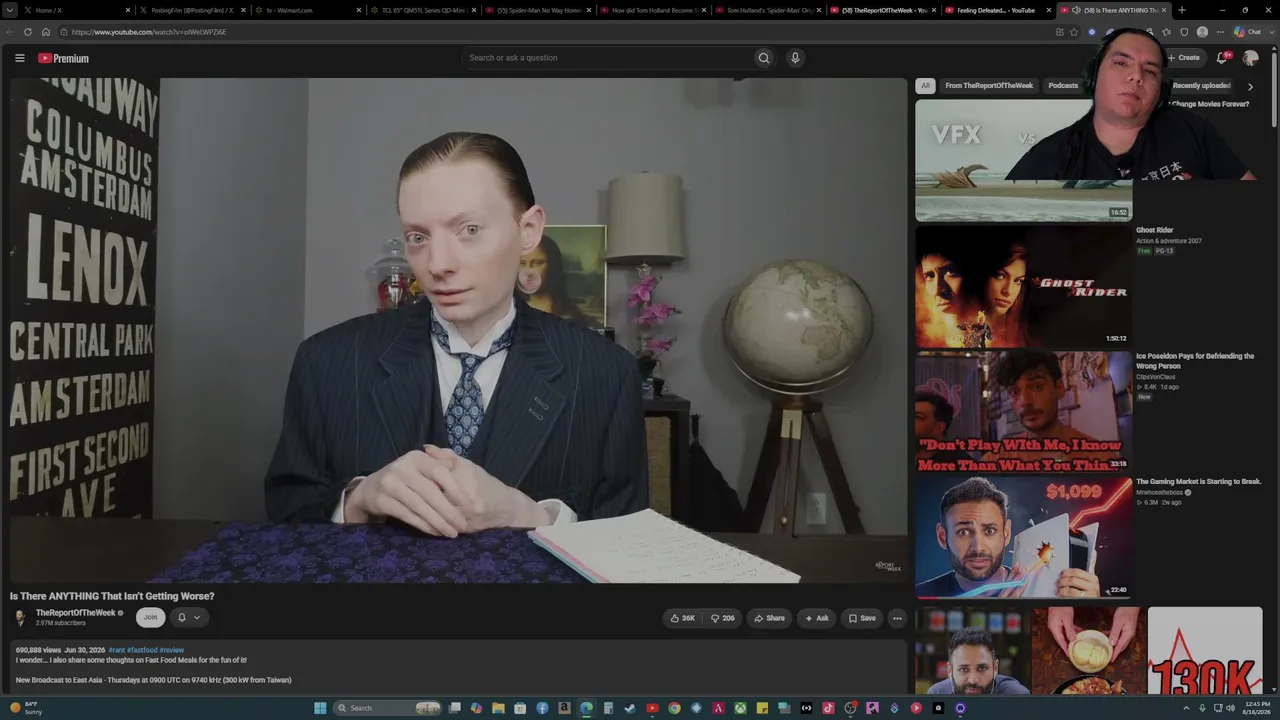
Task: Switch to the TCL 65" QM5TL tab
Action: 423,10
